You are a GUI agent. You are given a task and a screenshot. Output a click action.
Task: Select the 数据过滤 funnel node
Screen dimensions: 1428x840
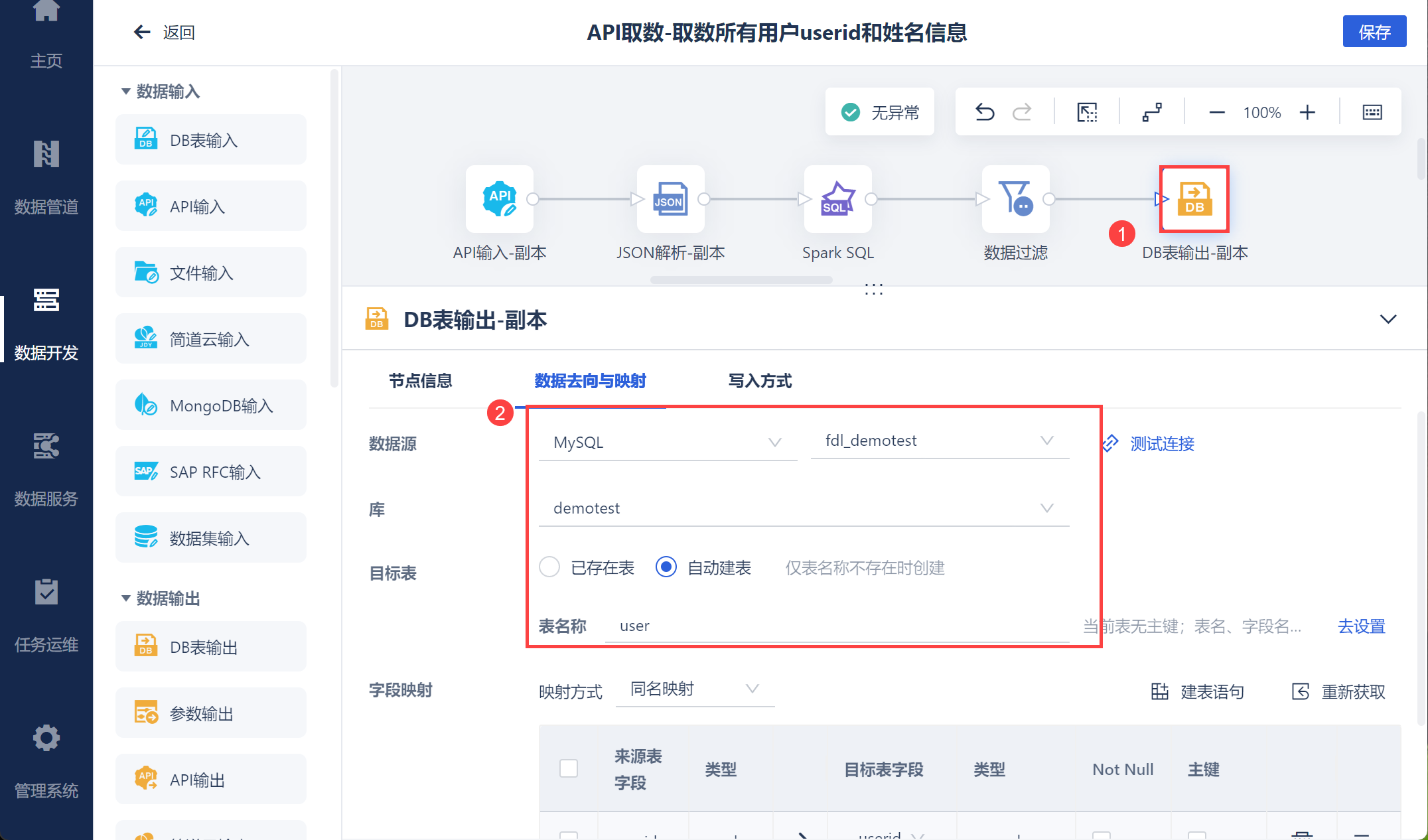click(1015, 199)
